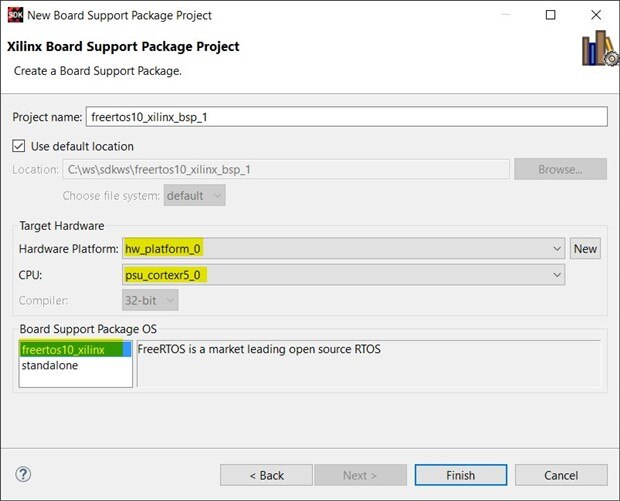
Task: Click the Finish button
Action: [x=461, y=475]
